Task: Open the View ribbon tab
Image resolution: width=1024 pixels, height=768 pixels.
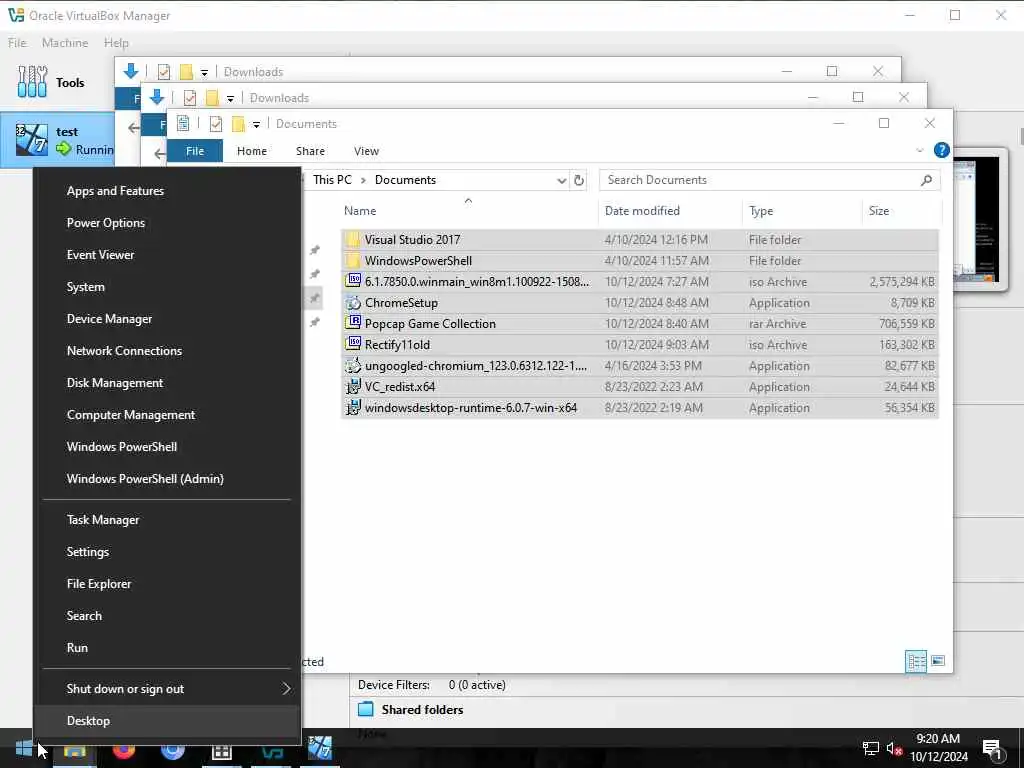Action: (x=366, y=151)
